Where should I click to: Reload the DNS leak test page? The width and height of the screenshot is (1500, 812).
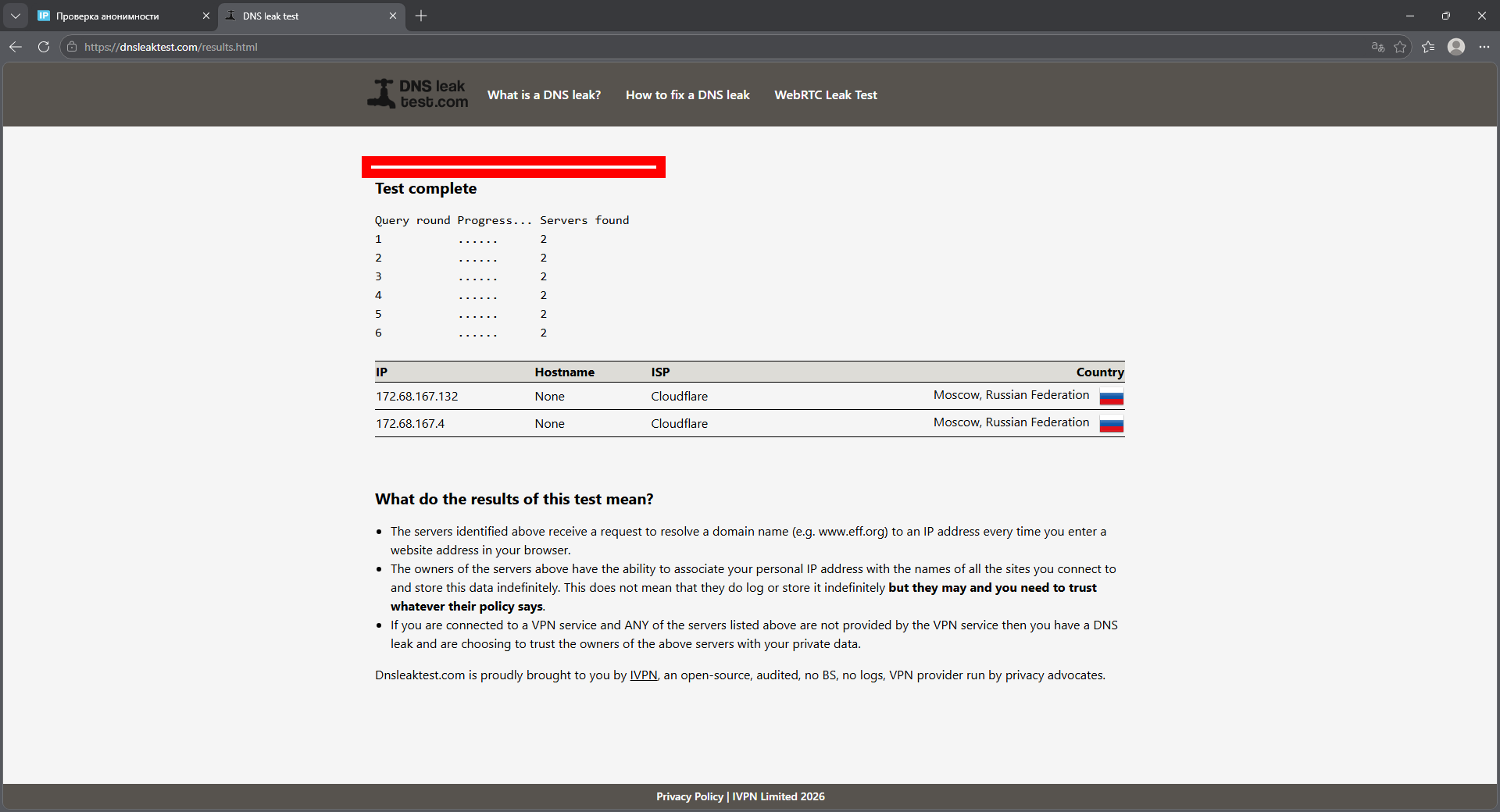pyautogui.click(x=44, y=47)
